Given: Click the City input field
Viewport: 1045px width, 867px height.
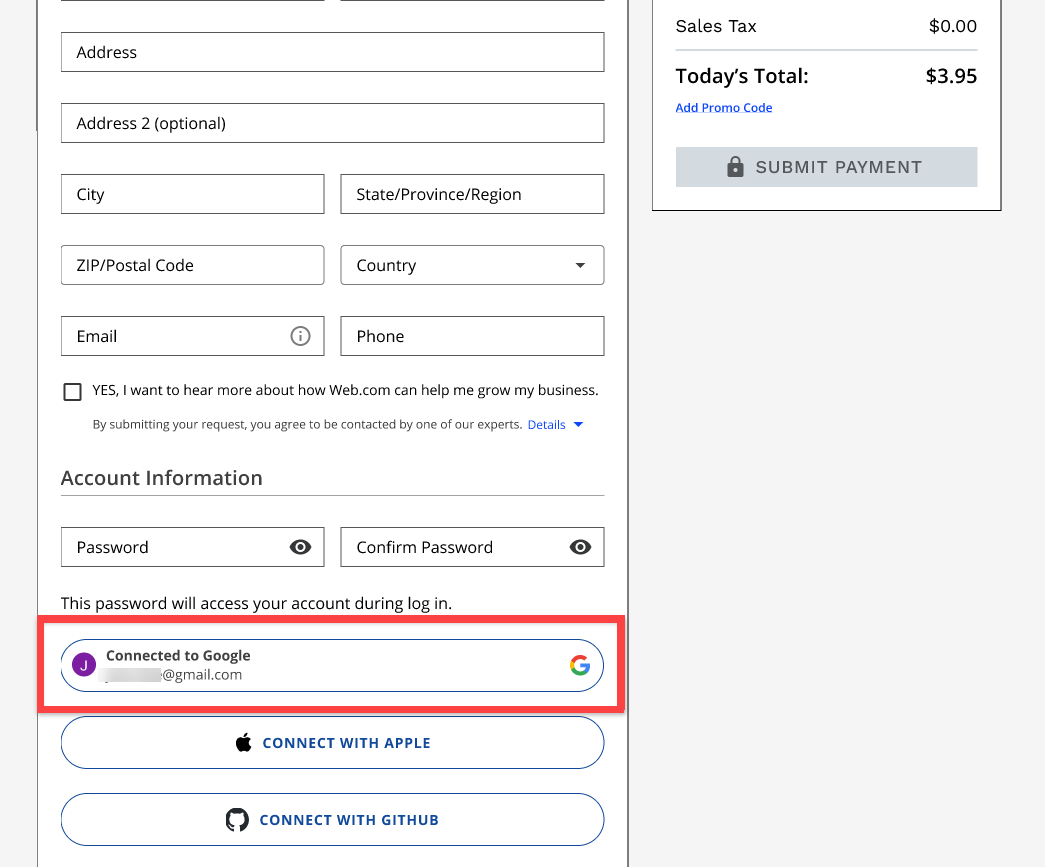Looking at the screenshot, I should (192, 194).
